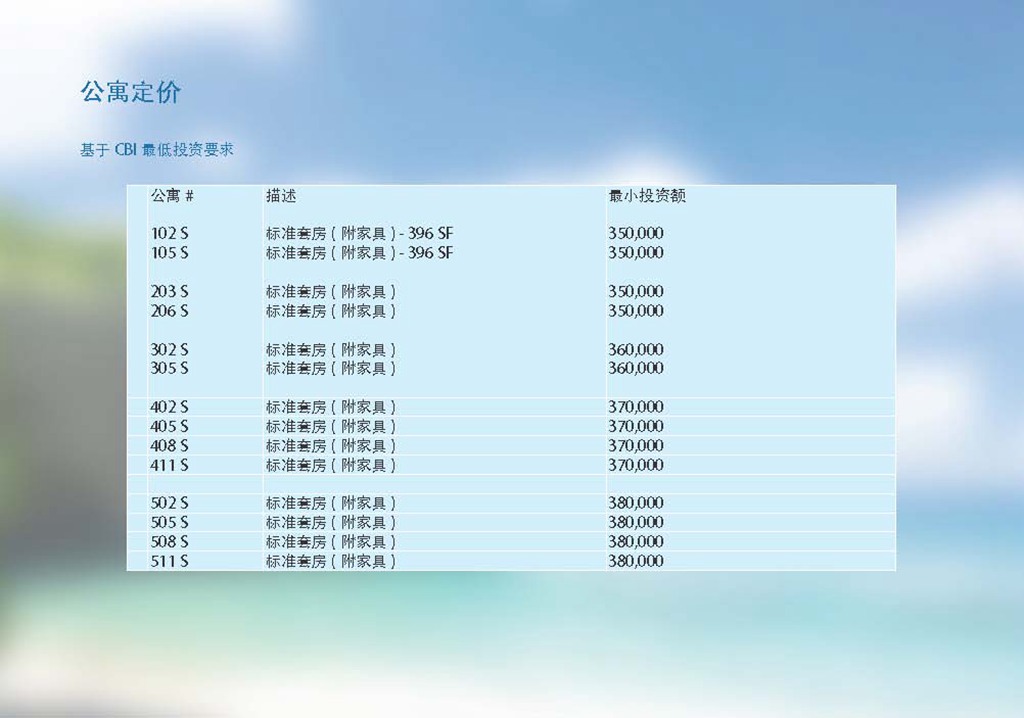The height and width of the screenshot is (718, 1024).
Task: Select the 描述 column header
Action: pyautogui.click(x=281, y=196)
